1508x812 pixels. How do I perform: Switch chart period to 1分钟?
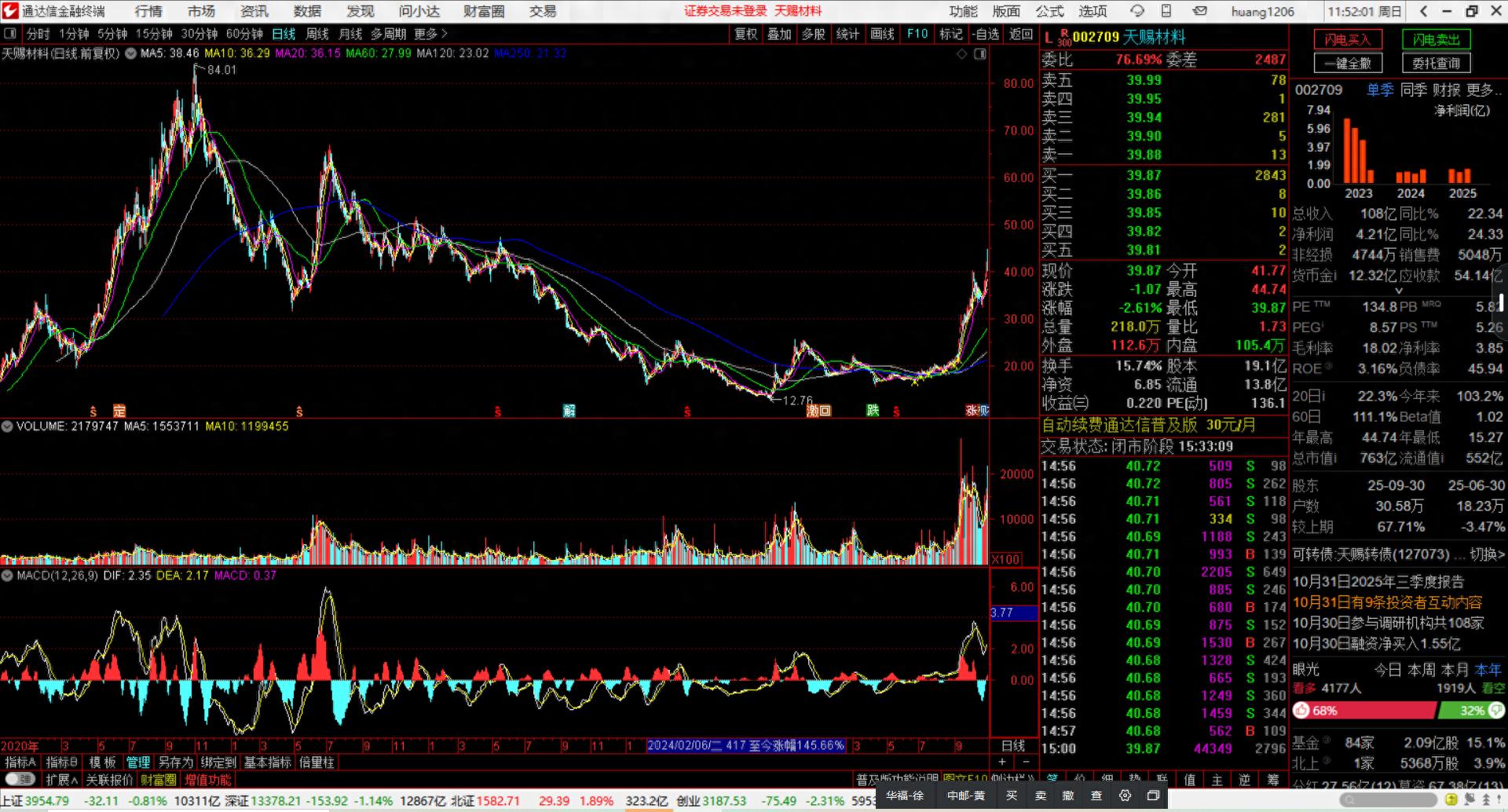pyautogui.click(x=74, y=34)
